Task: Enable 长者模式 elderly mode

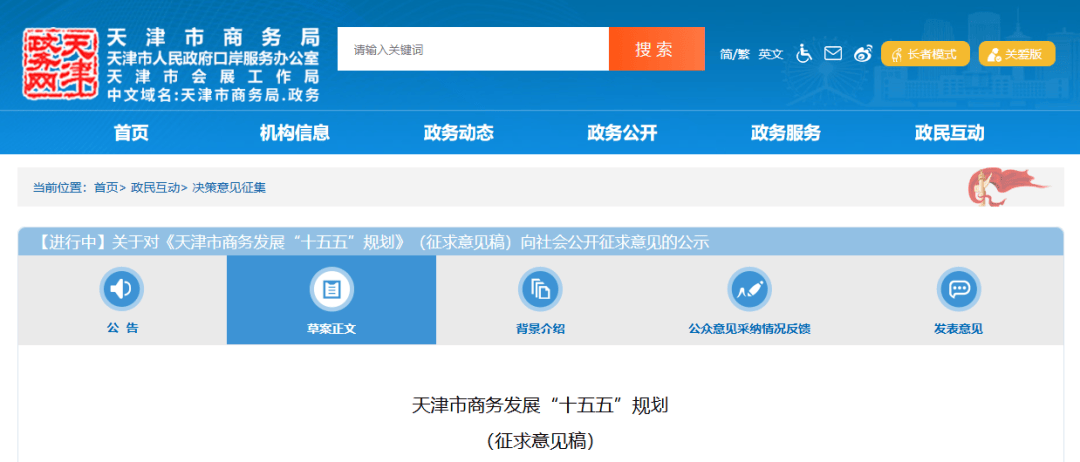Action: click(925, 54)
